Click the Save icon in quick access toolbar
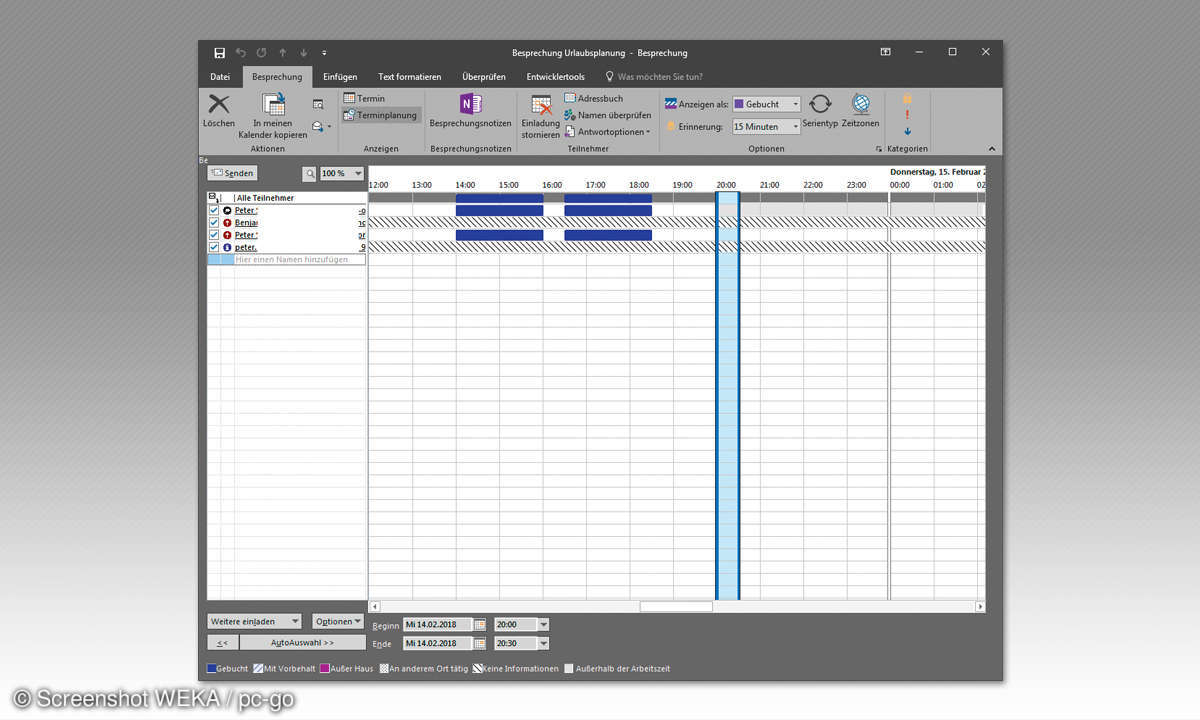This screenshot has width=1200, height=720. coord(220,53)
